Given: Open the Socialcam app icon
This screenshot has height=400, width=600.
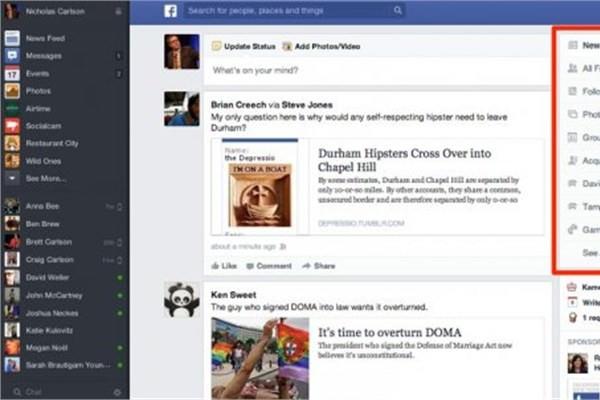Looking at the screenshot, I should [12, 126].
